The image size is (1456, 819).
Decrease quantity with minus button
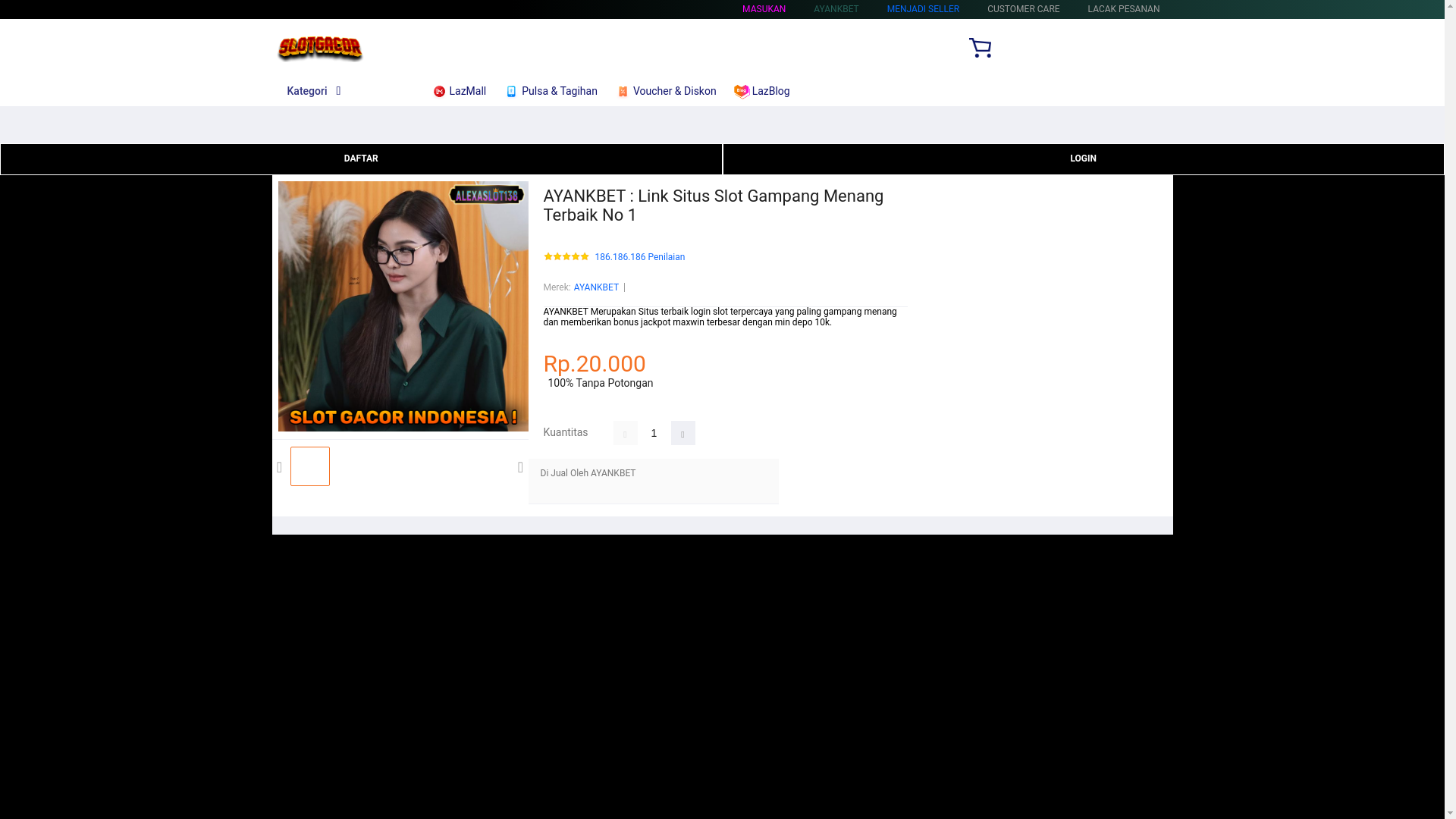tap(626, 433)
